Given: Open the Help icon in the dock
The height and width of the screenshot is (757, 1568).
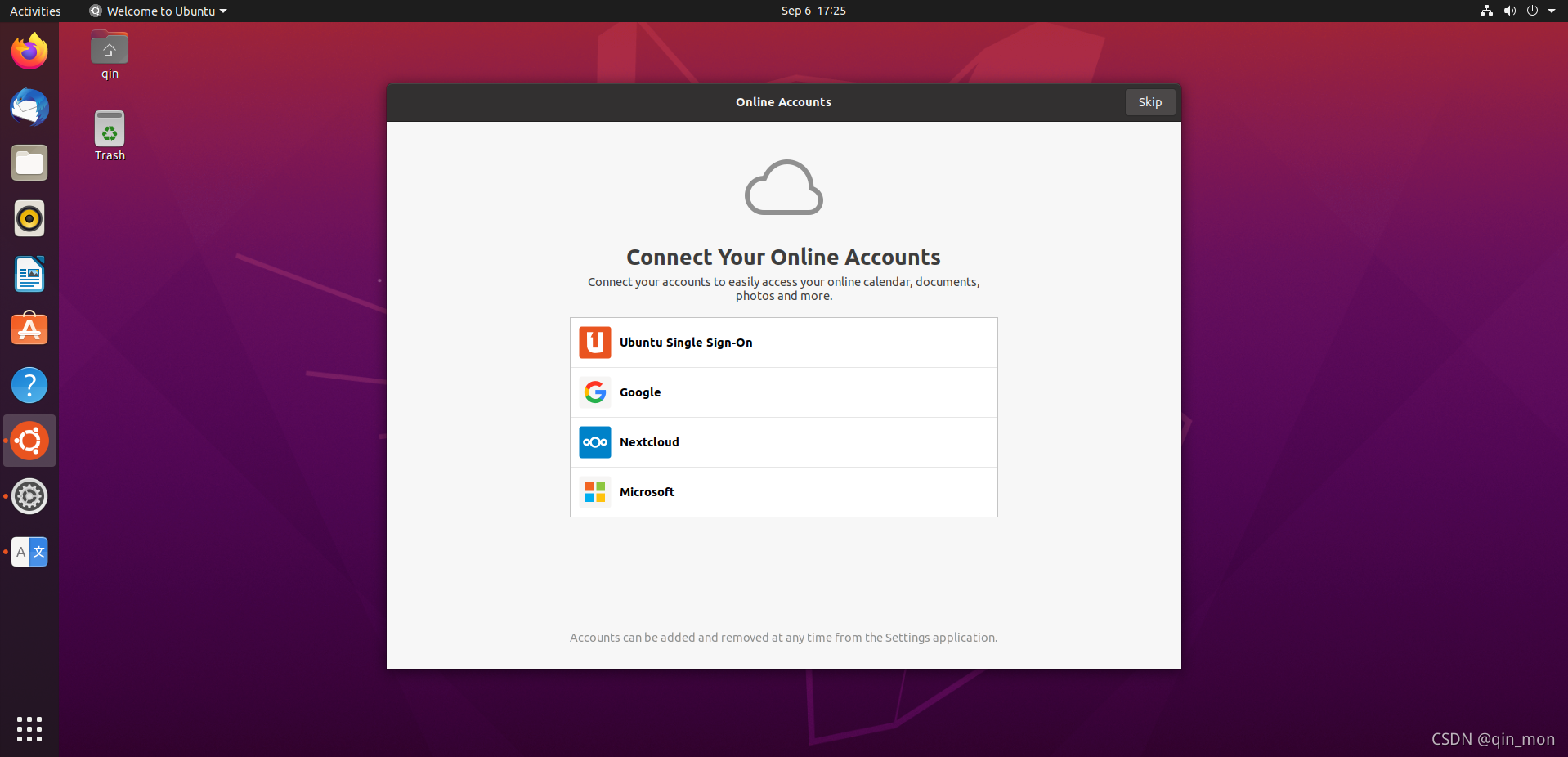Looking at the screenshot, I should [29, 385].
